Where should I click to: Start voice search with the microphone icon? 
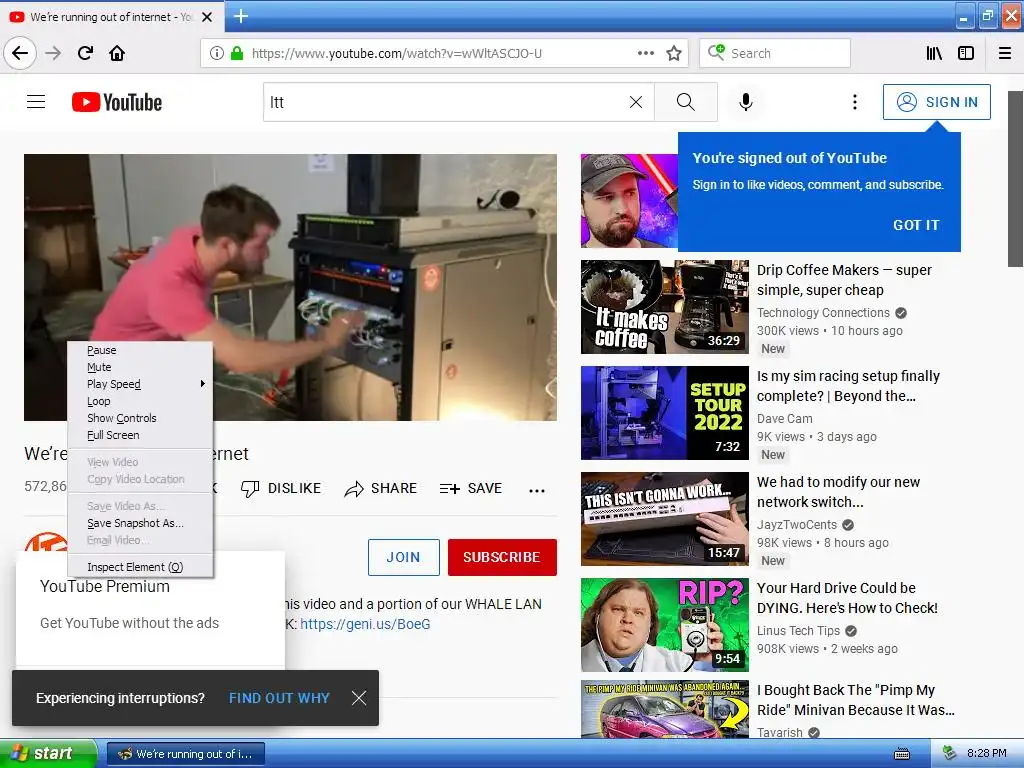pos(746,102)
